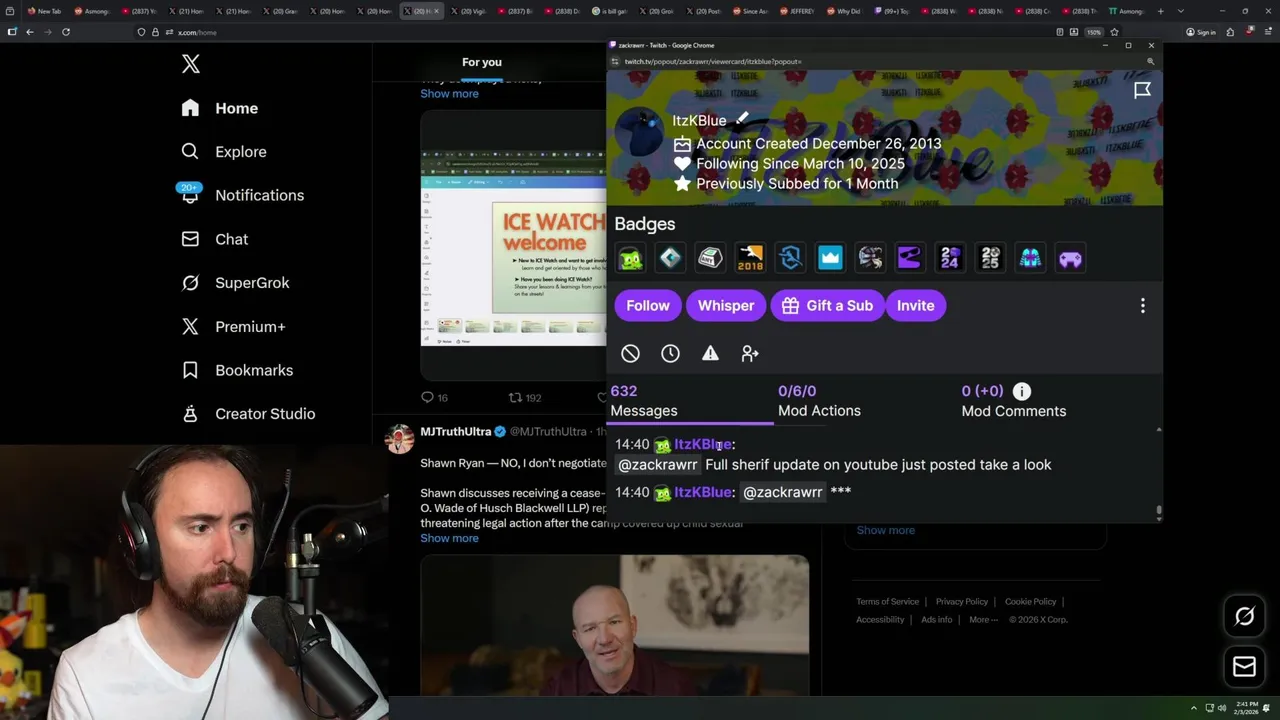
Task: Click the Follow button in the Twitch viewer card
Action: click(648, 306)
